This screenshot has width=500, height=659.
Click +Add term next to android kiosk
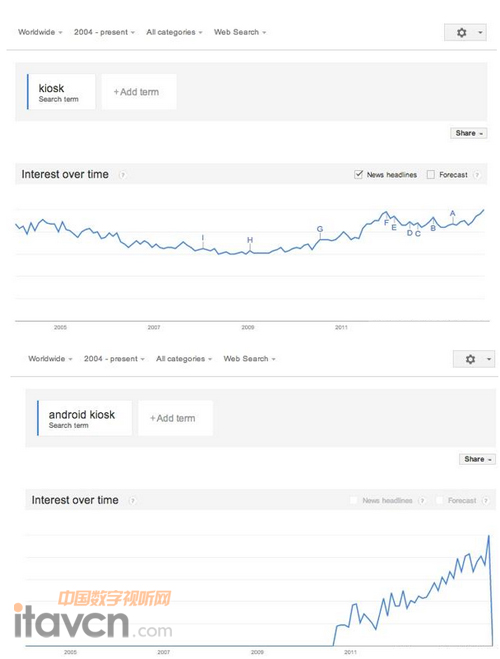[175, 418]
